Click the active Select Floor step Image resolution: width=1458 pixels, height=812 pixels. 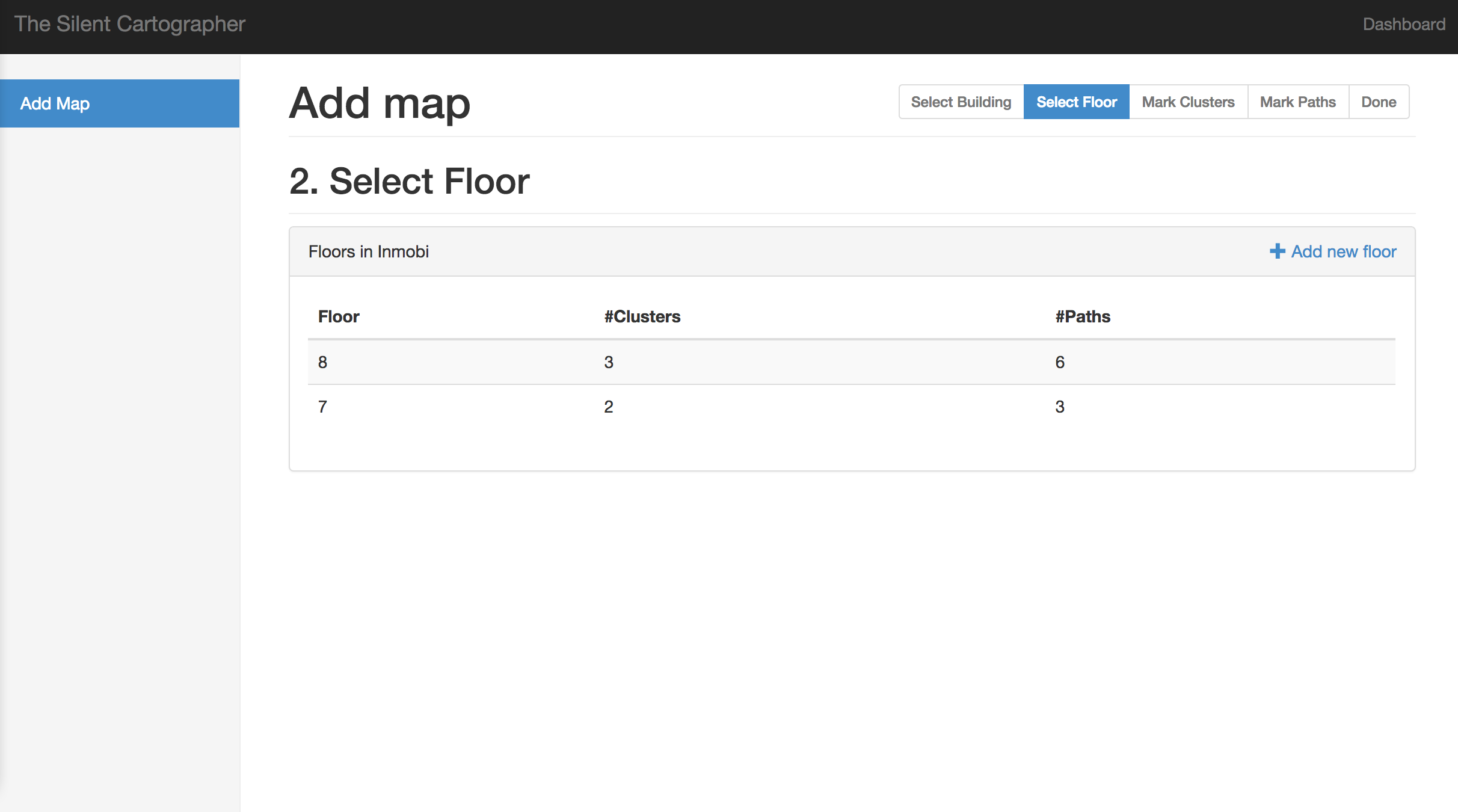[1076, 102]
